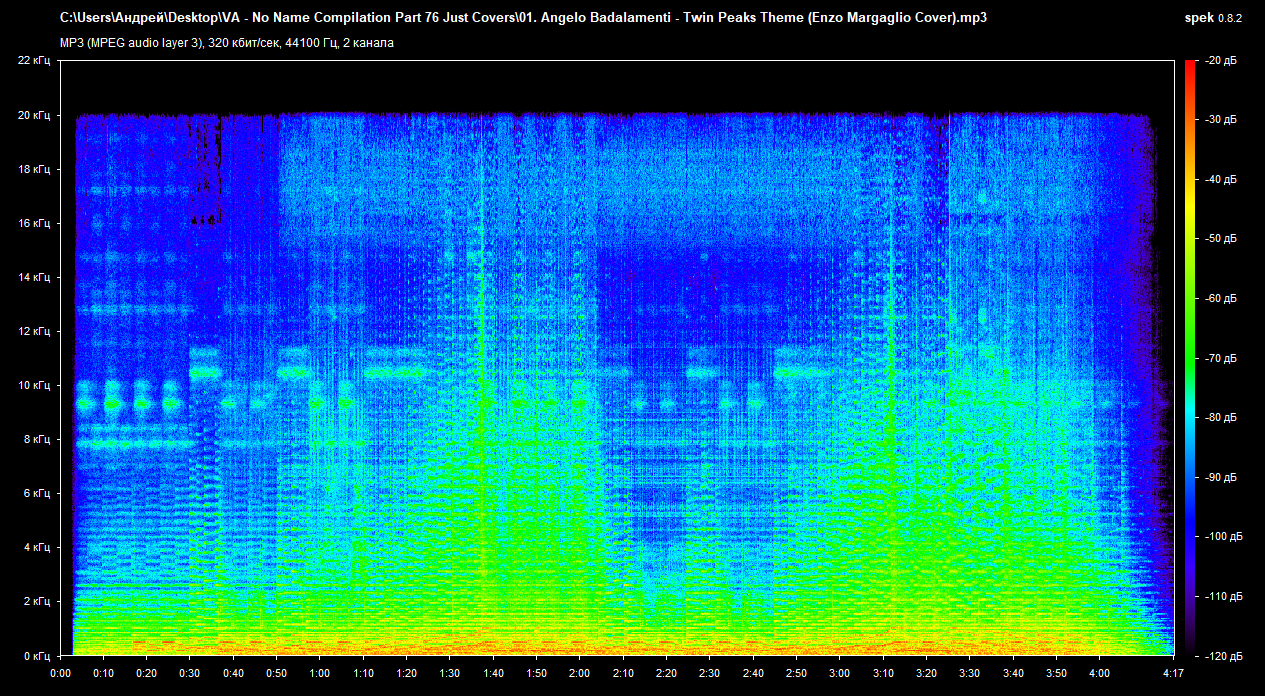Image resolution: width=1265 pixels, height=696 pixels.
Task: Click the 14 кГц frequency label
Action: pos(34,277)
